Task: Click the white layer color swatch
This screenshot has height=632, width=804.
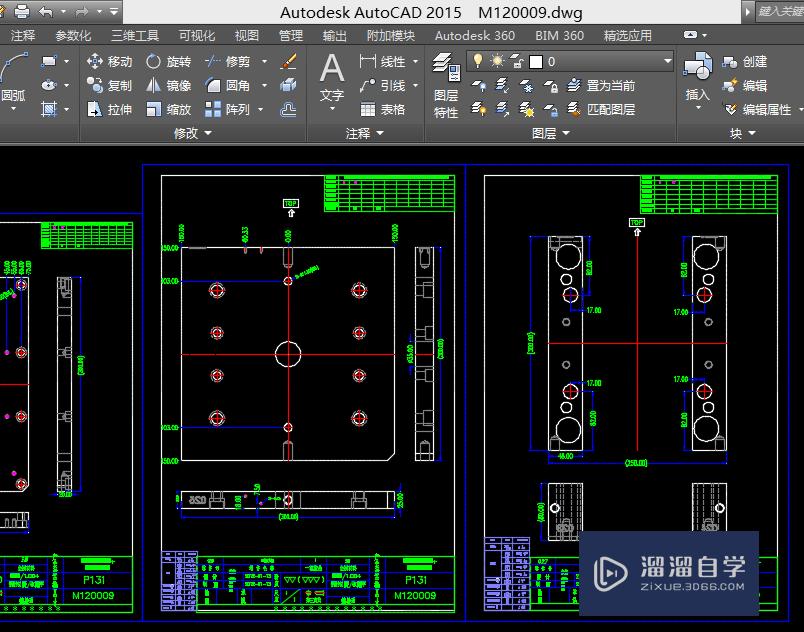Action: click(x=535, y=62)
